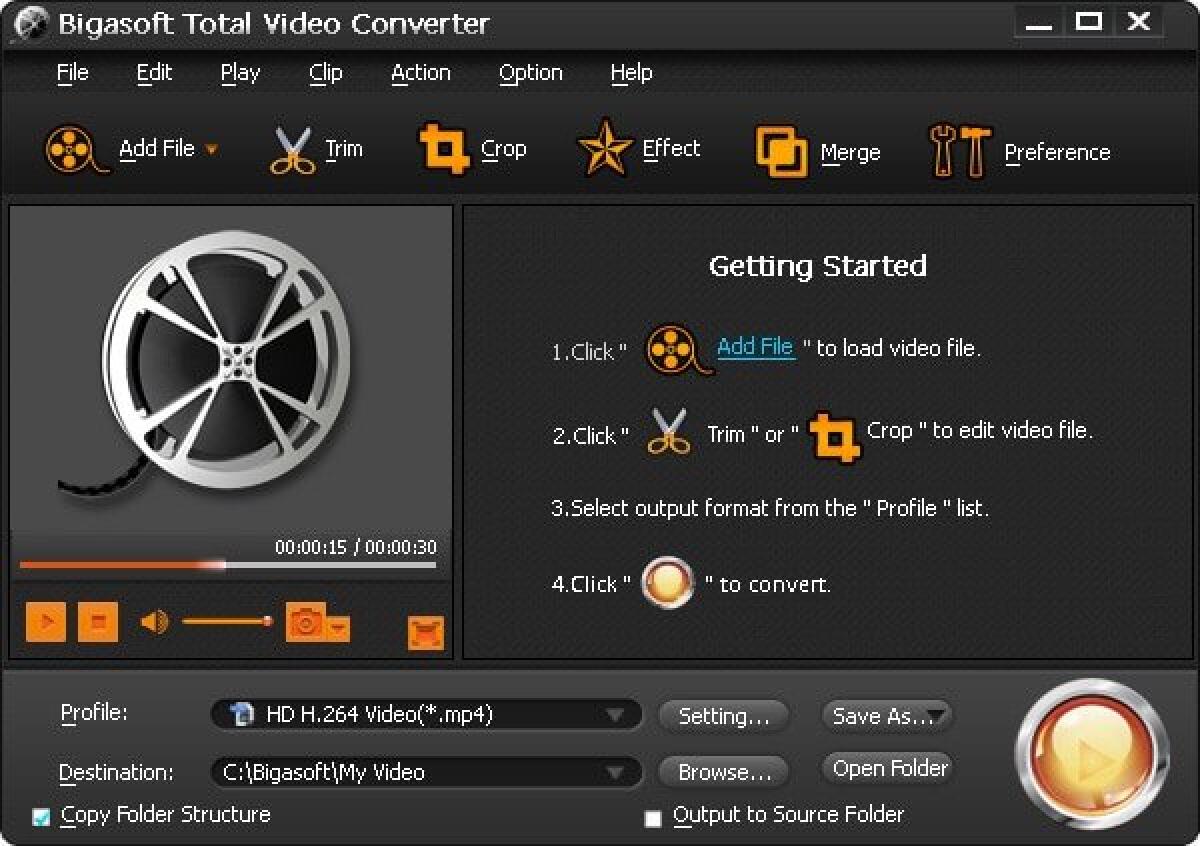The width and height of the screenshot is (1200, 846).
Task: Check Output to Source Folder
Action: (x=654, y=817)
